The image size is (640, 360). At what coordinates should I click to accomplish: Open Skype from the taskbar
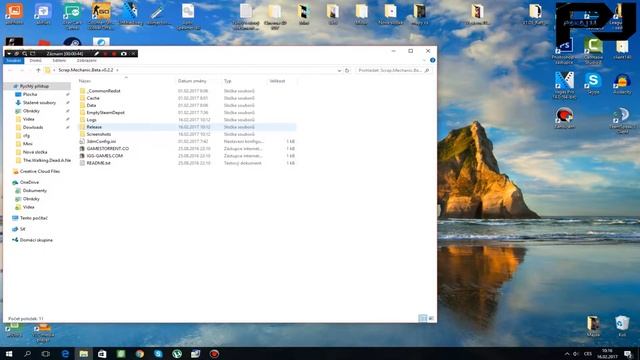[x=158, y=353]
